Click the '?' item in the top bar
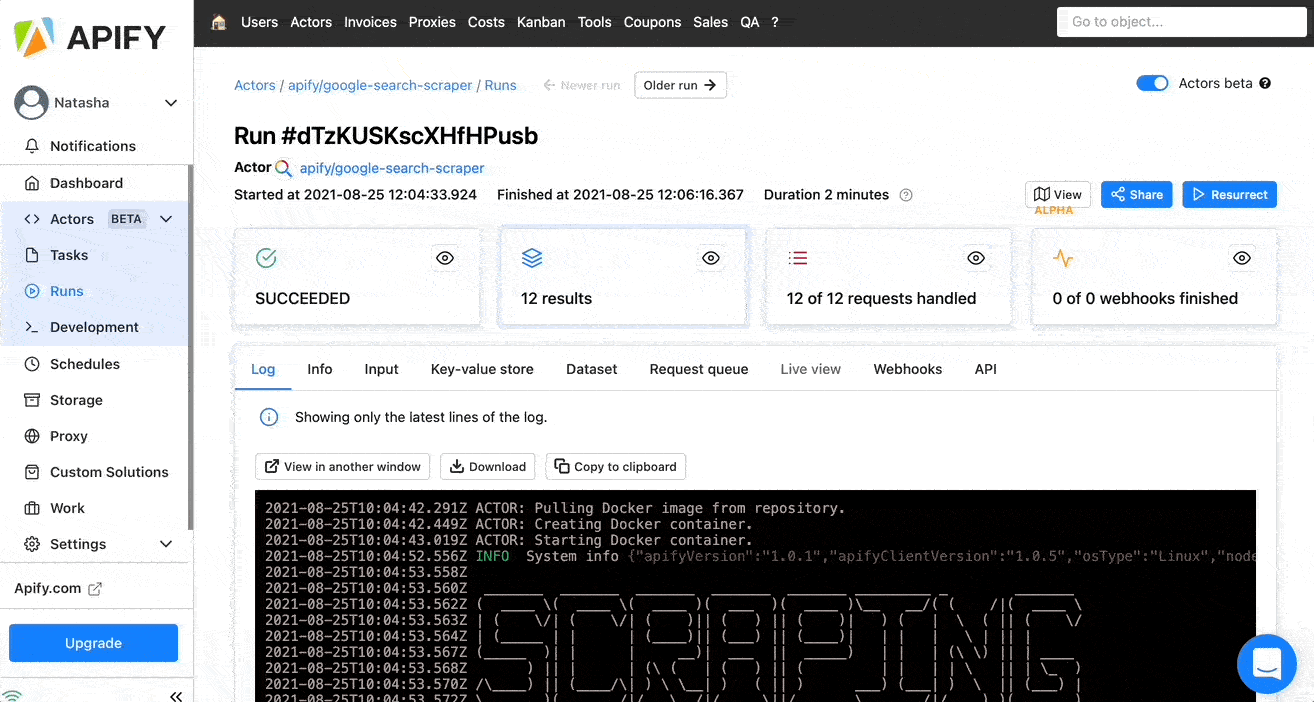The height and width of the screenshot is (702, 1314). coord(775,22)
